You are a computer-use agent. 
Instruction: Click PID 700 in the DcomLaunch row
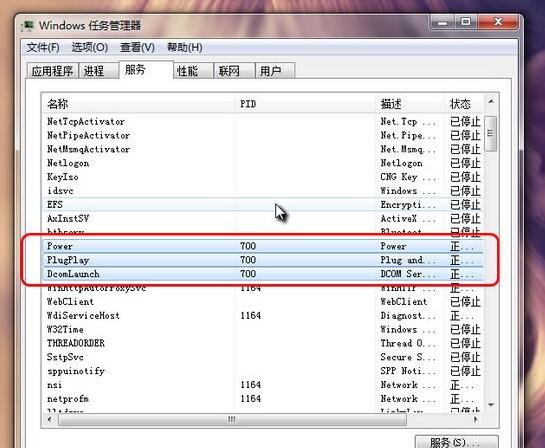tap(248, 274)
